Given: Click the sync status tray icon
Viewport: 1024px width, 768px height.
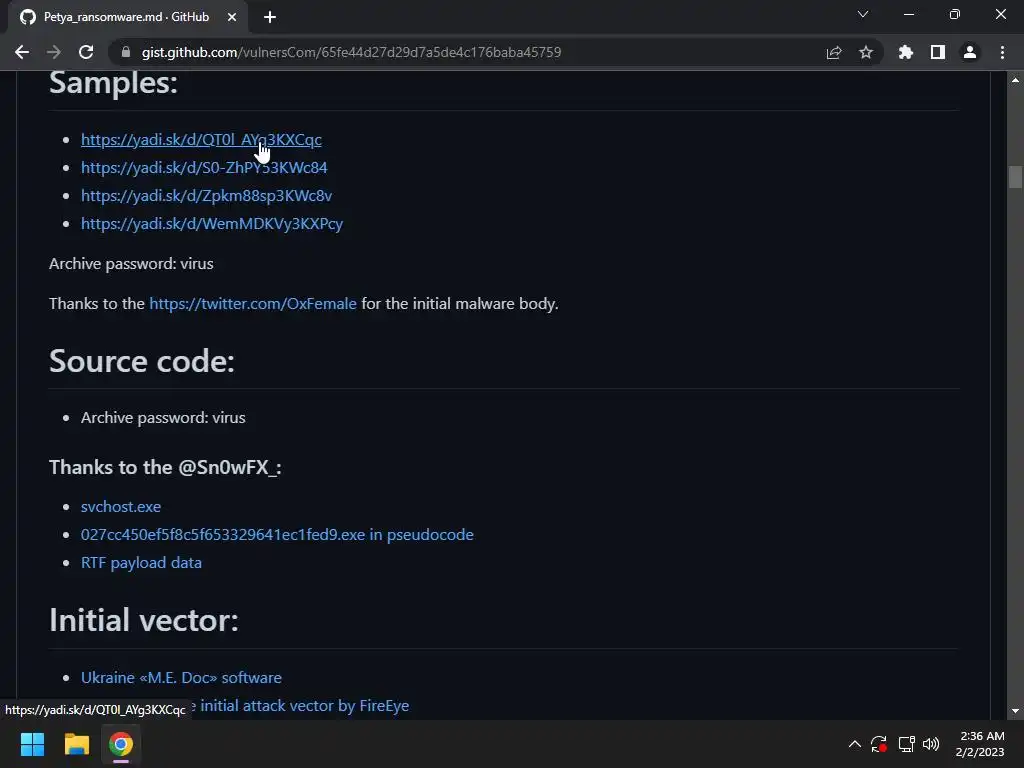Looking at the screenshot, I should click(879, 744).
